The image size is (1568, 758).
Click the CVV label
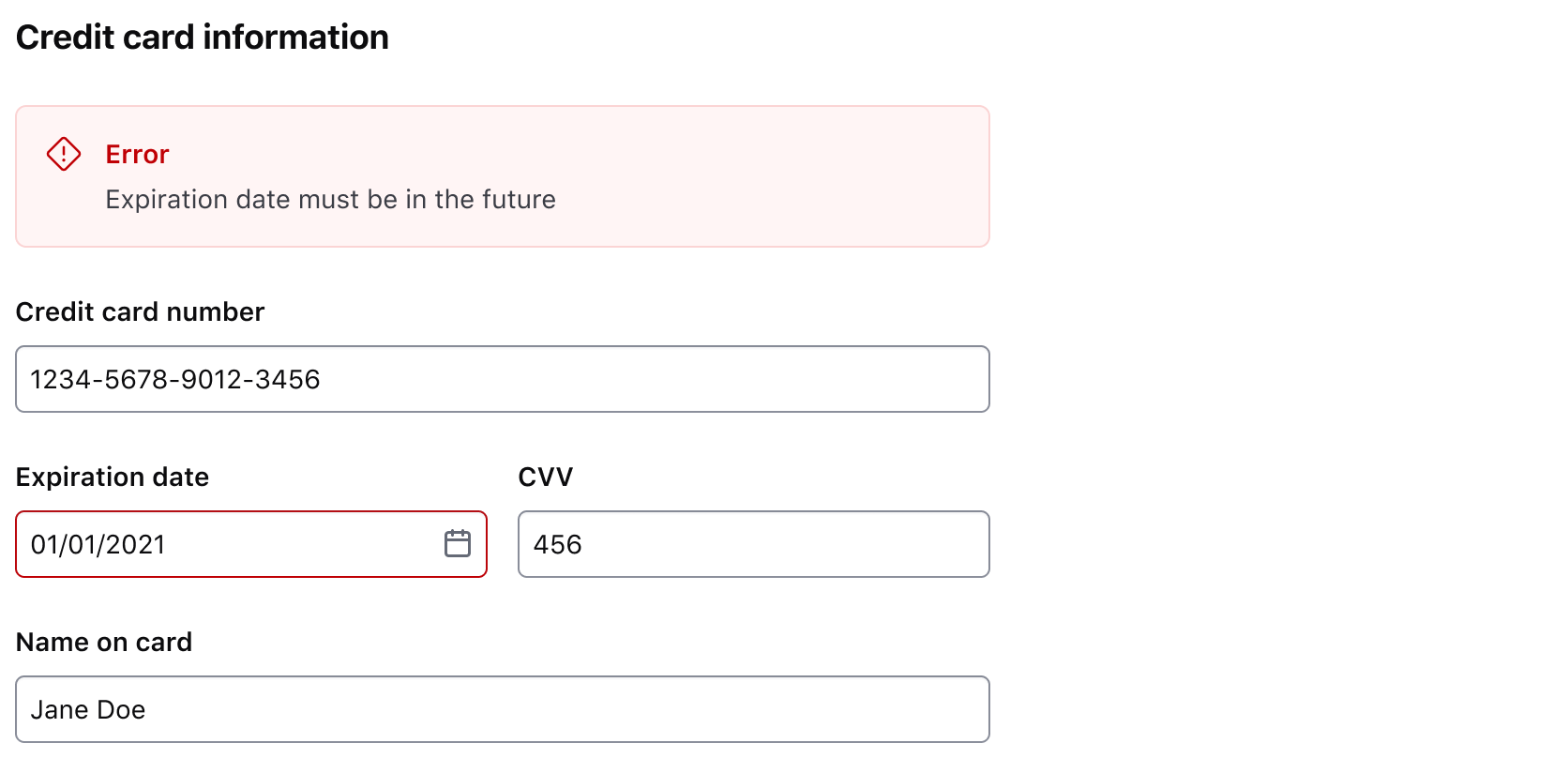coord(546,477)
